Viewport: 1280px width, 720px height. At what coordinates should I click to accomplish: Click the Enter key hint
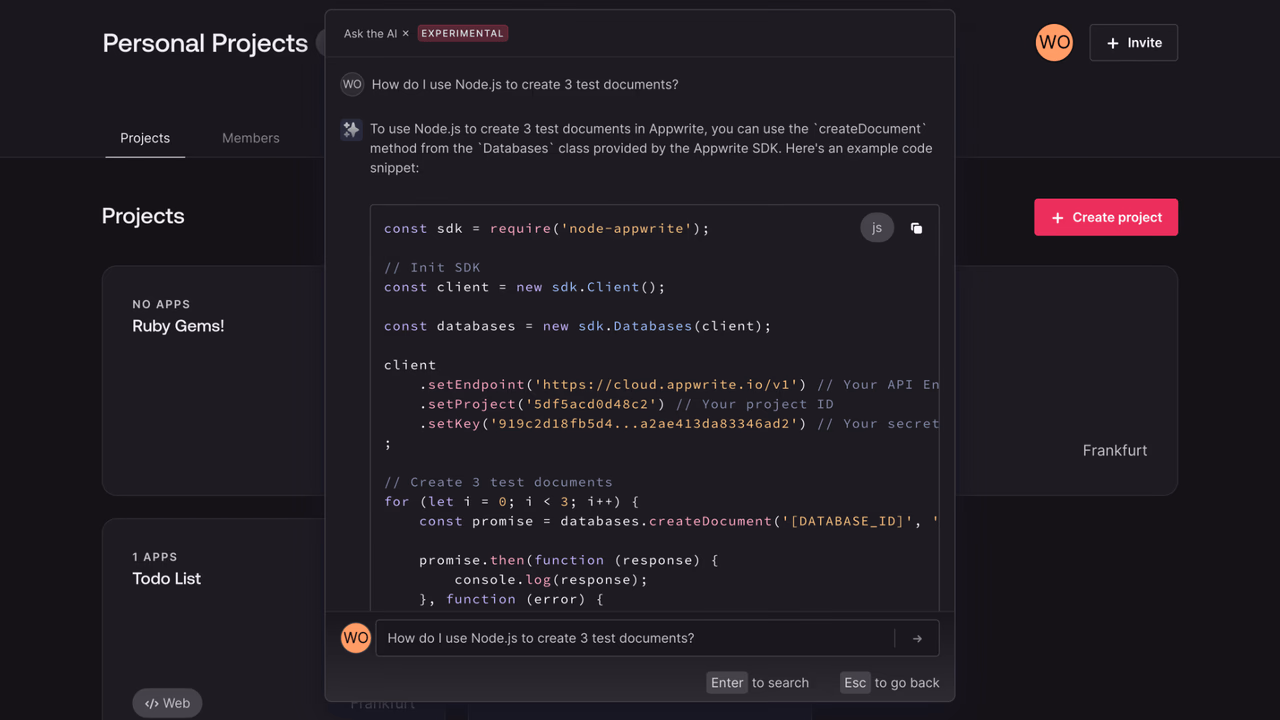coord(727,683)
